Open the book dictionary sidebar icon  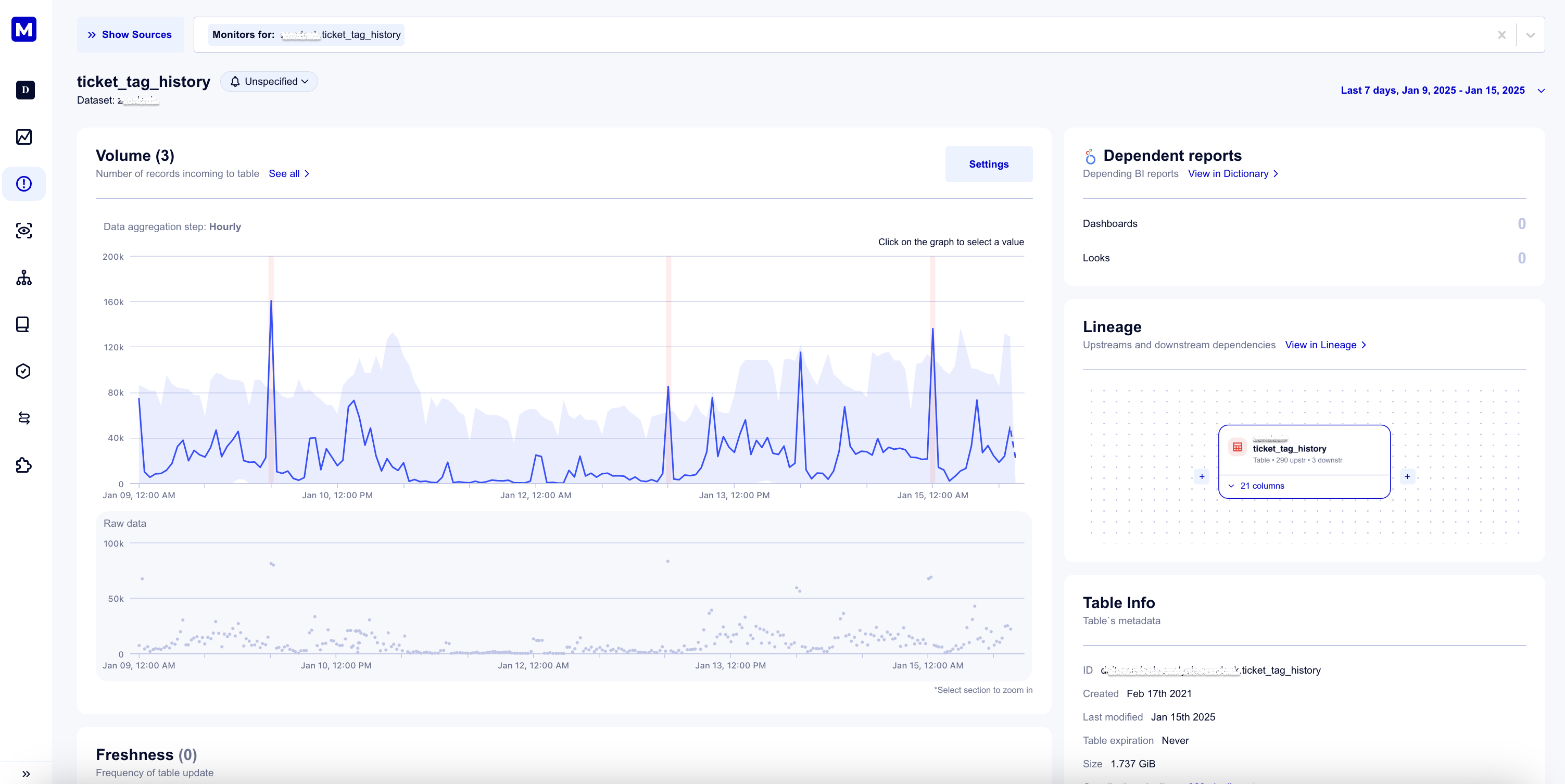[23, 324]
